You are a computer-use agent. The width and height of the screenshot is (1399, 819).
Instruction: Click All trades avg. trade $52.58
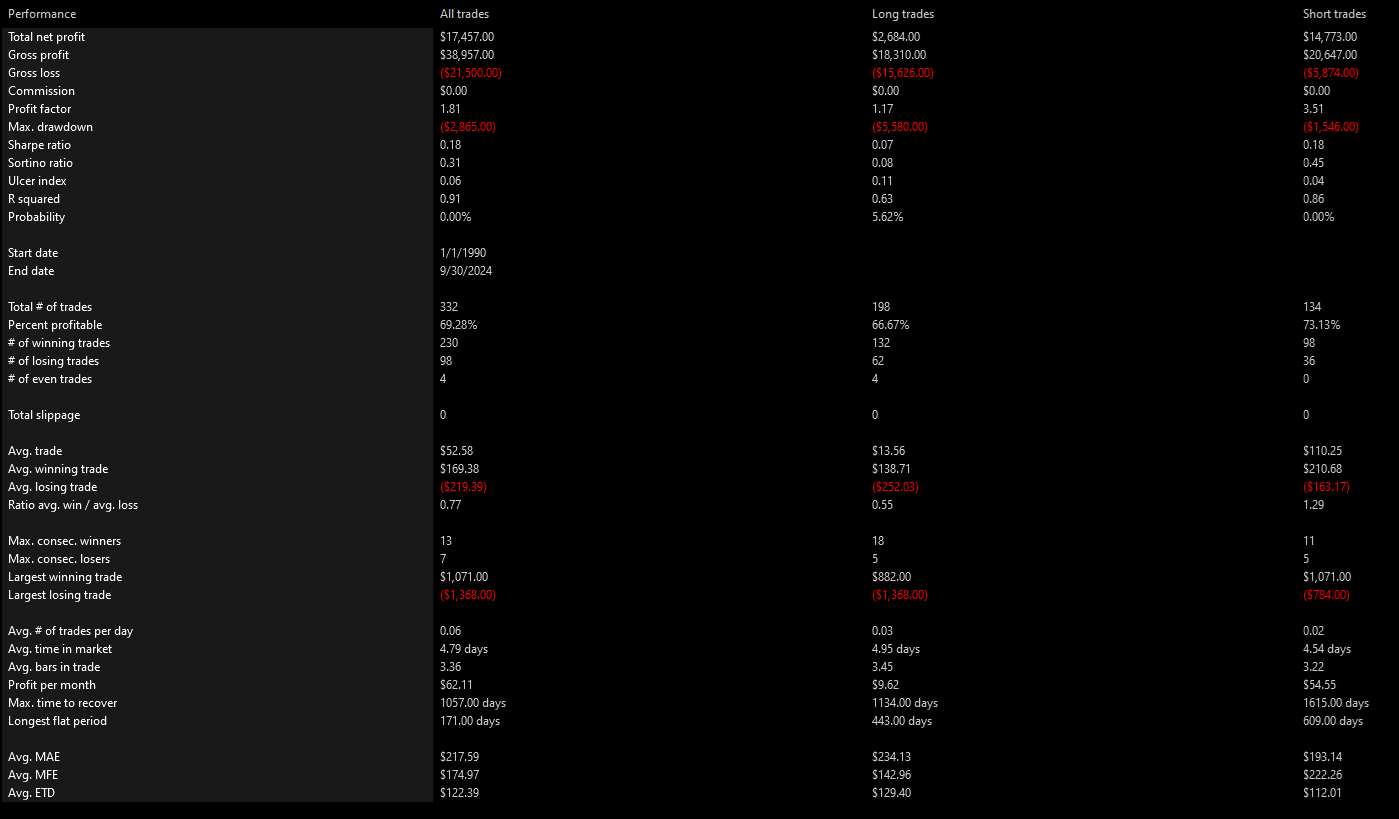click(x=456, y=451)
